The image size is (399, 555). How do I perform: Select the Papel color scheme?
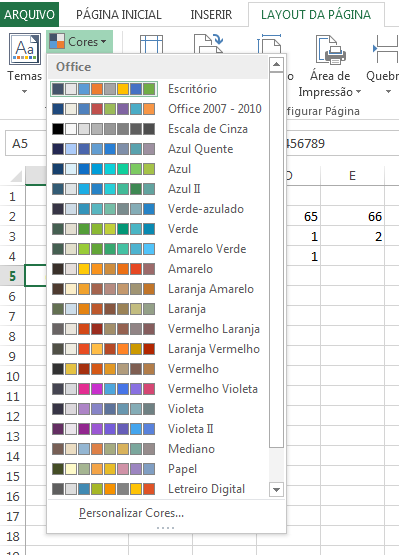click(158, 469)
